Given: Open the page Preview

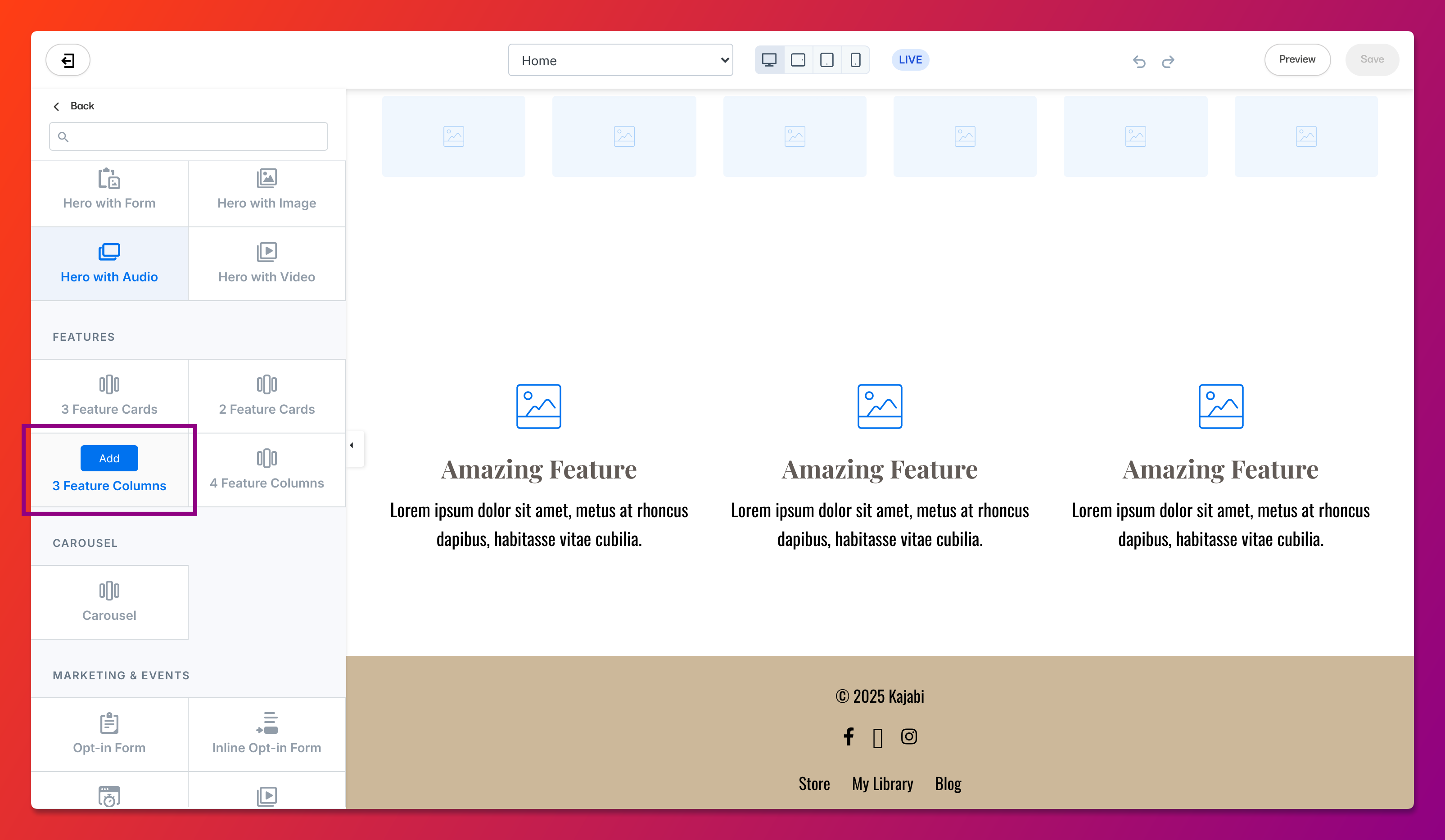Looking at the screenshot, I should click(1297, 59).
